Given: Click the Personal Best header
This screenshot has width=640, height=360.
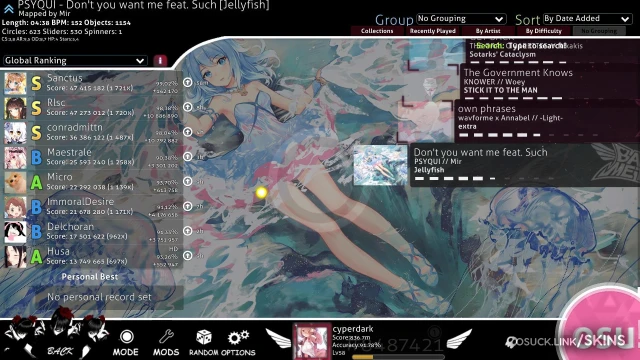Looking at the screenshot, I should [x=90, y=277].
